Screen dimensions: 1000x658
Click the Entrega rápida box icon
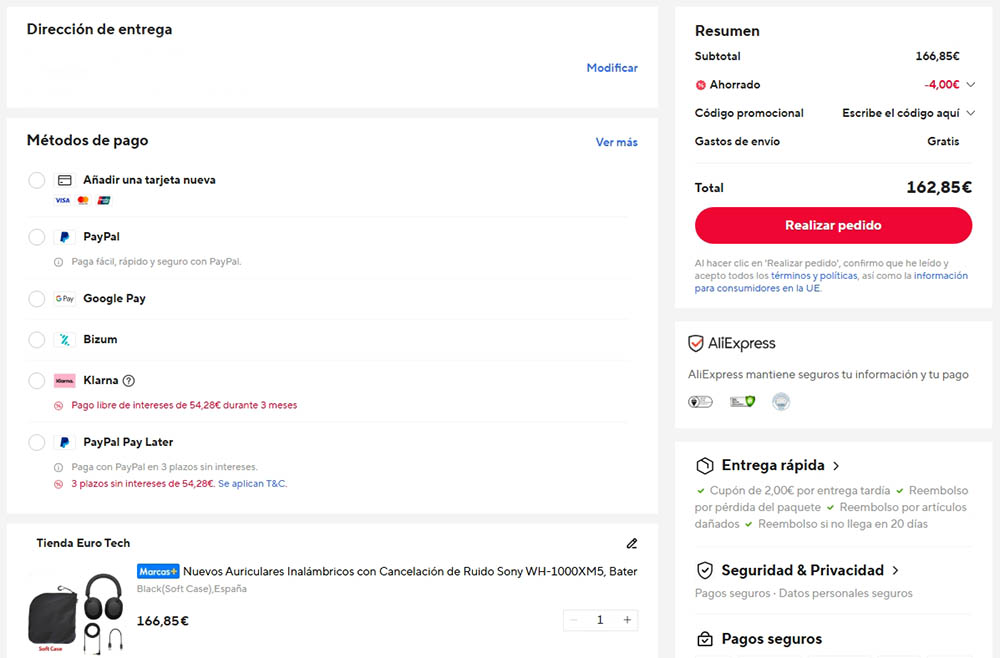click(x=705, y=466)
